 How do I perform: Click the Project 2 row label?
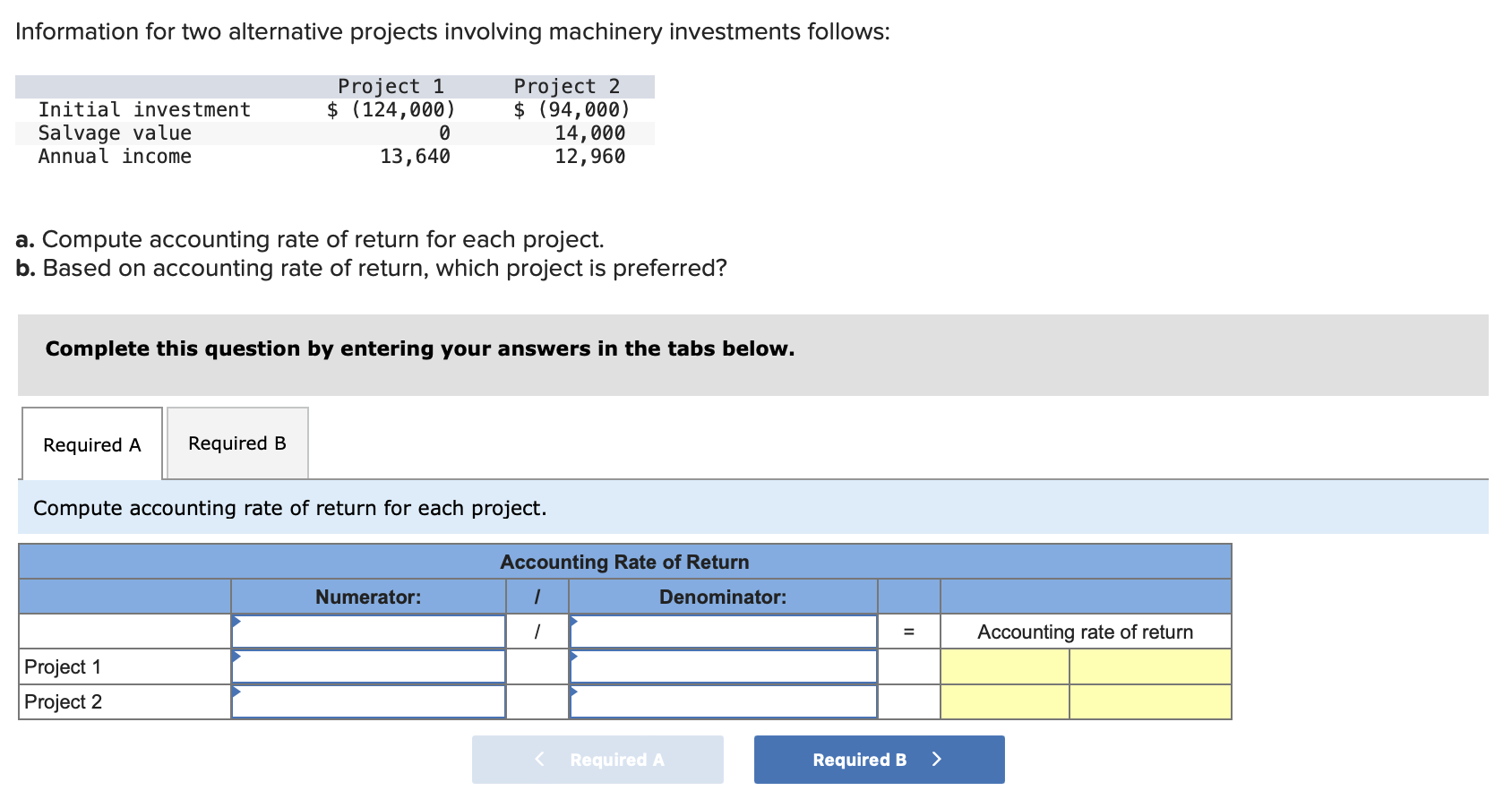click(x=64, y=701)
